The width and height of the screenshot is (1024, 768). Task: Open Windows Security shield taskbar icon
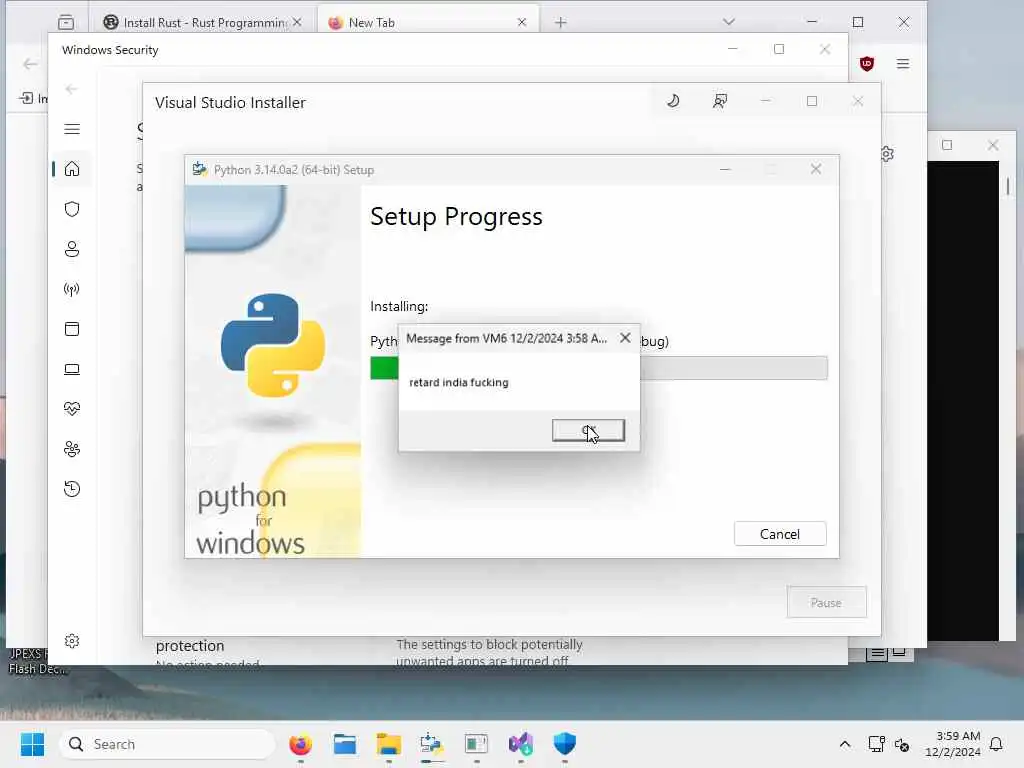coord(564,744)
